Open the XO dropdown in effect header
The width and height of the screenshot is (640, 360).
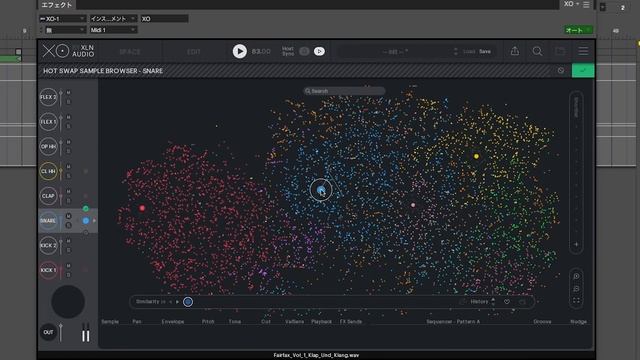[x=571, y=4]
